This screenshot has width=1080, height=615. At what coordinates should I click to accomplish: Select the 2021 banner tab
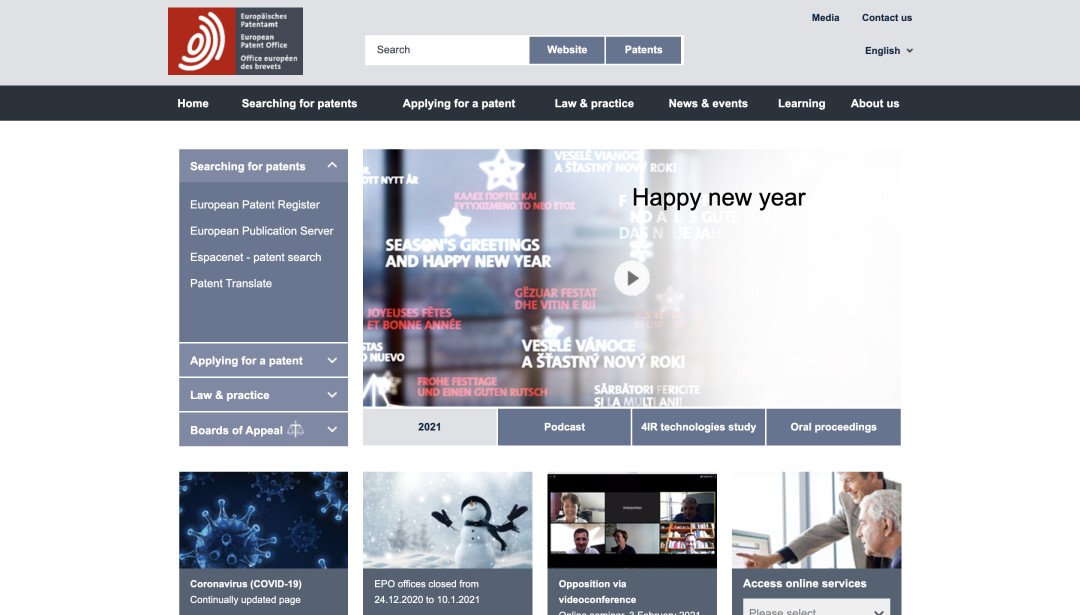click(x=430, y=427)
